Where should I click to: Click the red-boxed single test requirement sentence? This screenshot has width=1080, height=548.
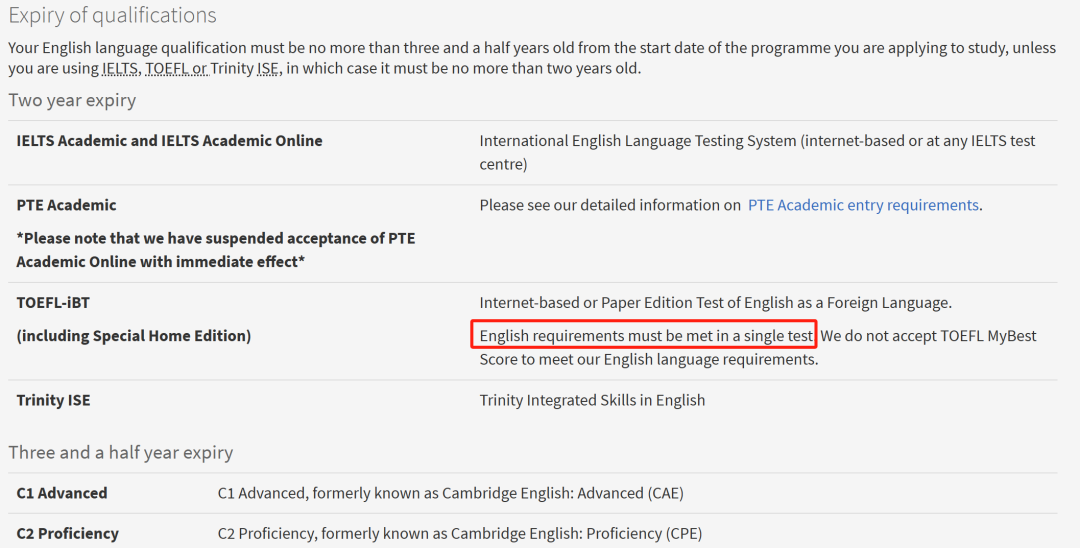[x=645, y=336]
